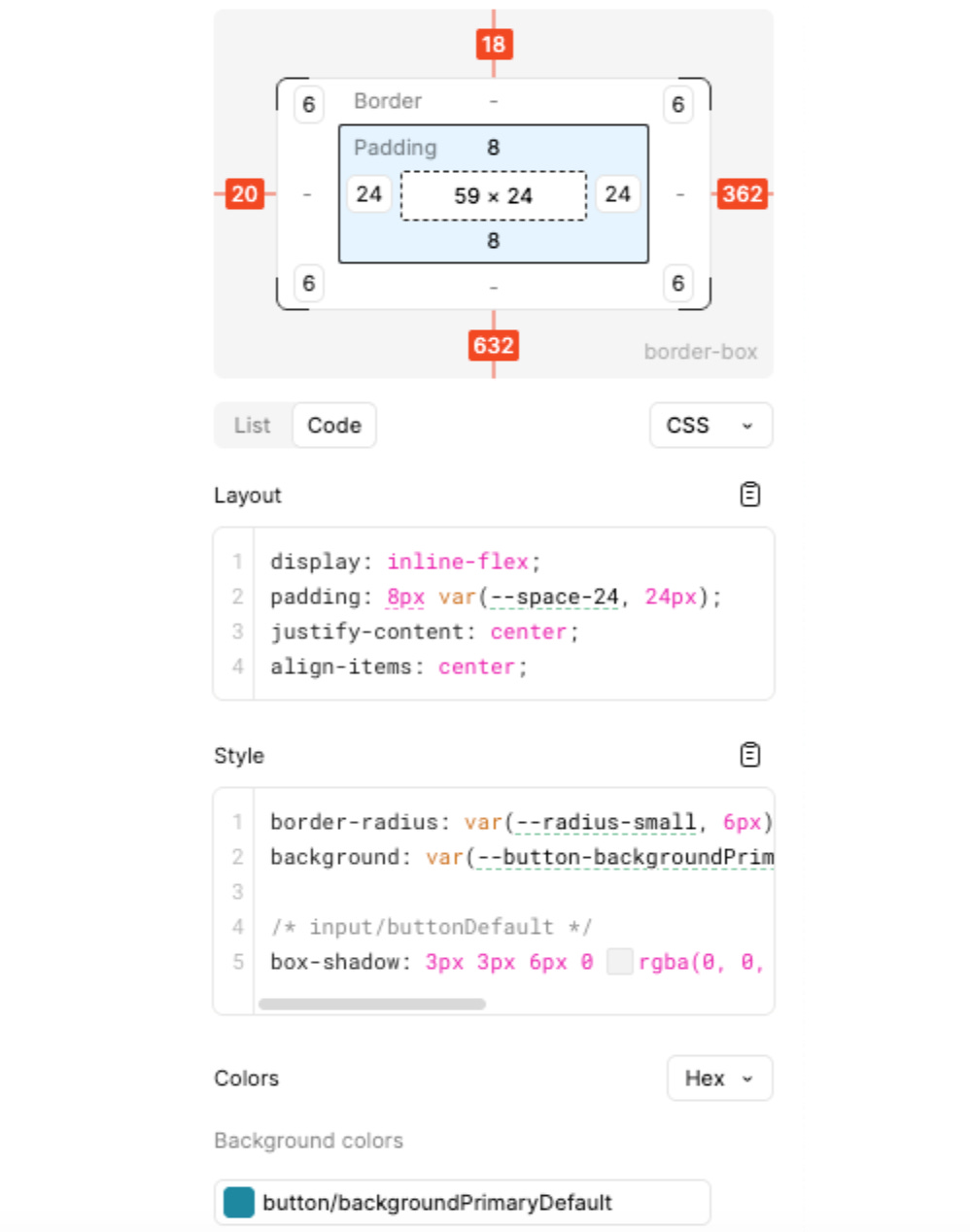Click the top-left corner radius 6

[309, 105]
